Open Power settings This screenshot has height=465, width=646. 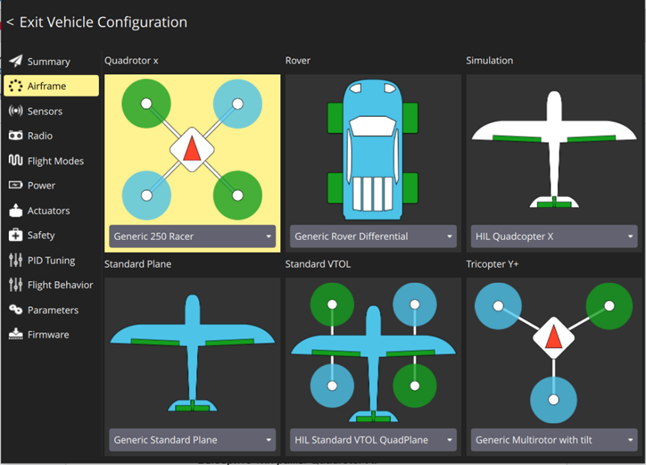pyautogui.click(x=51, y=185)
